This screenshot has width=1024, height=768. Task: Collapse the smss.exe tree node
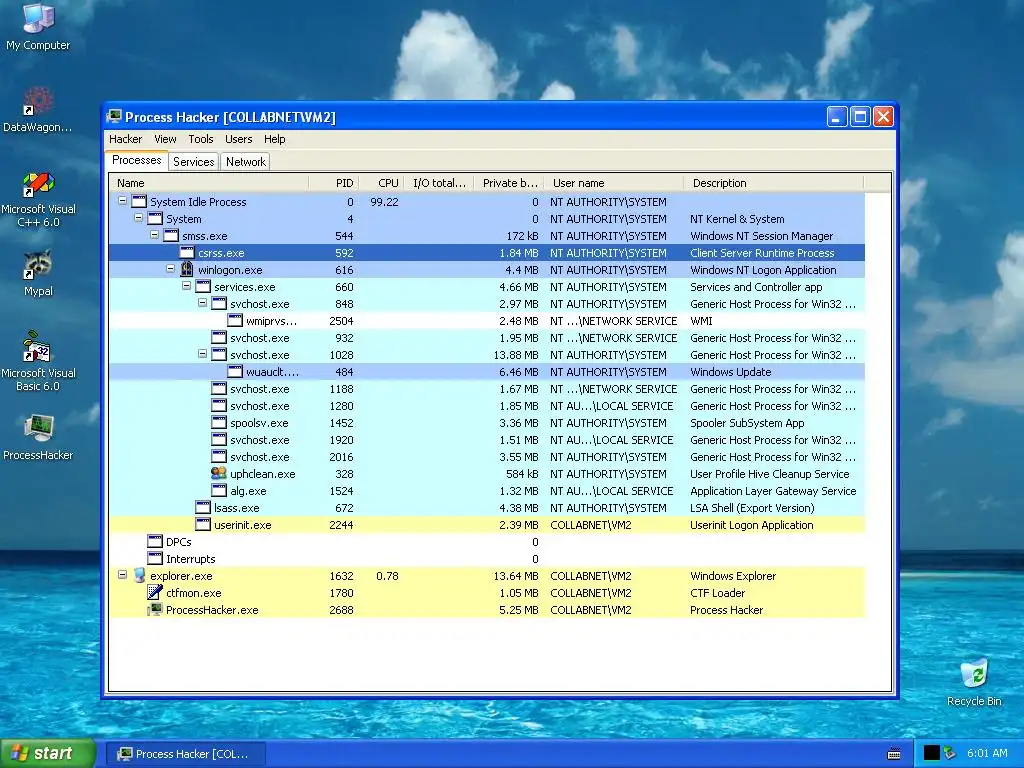(154, 235)
